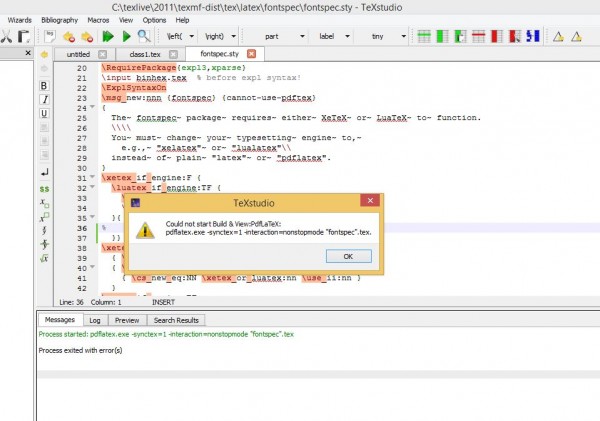Click the Bold formatting icon in sidebar
Screen dimensions: 600x421
coord(45,86)
